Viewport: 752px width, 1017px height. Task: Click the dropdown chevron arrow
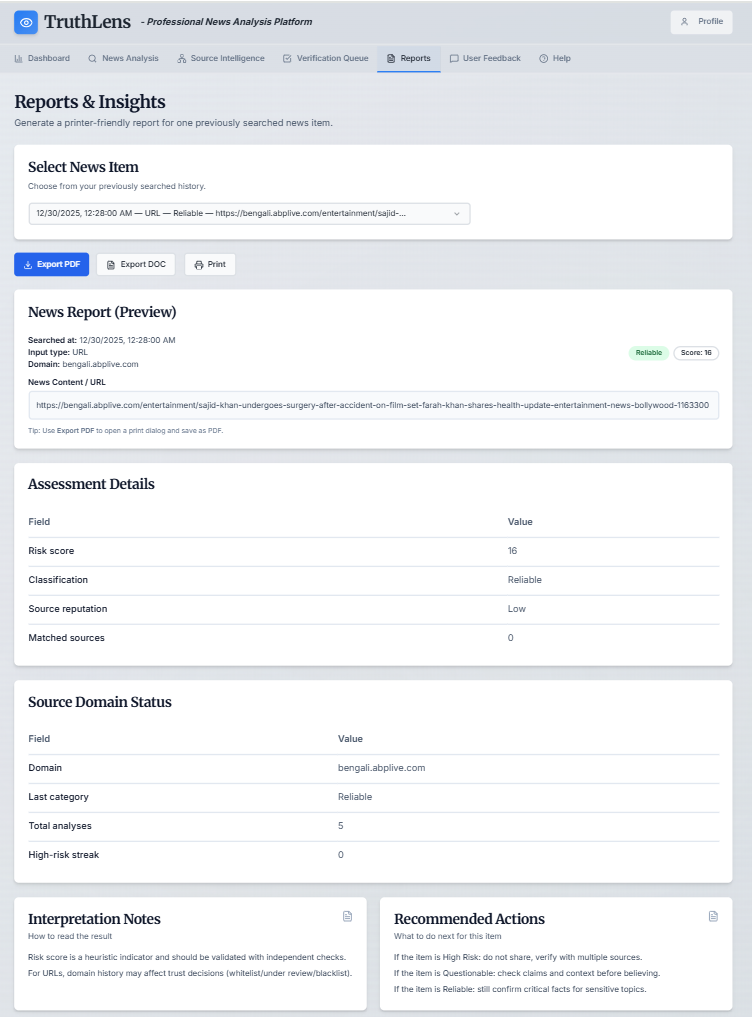click(x=456, y=213)
